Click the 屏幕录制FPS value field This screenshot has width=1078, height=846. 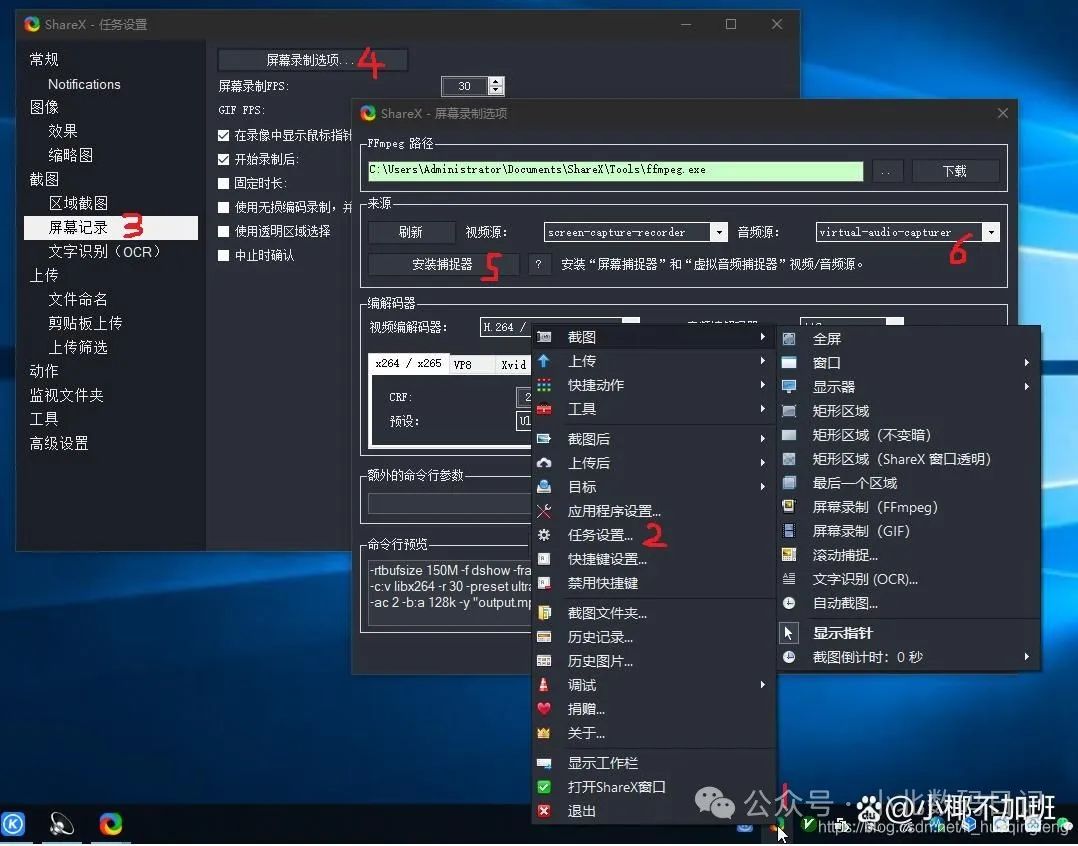465,86
